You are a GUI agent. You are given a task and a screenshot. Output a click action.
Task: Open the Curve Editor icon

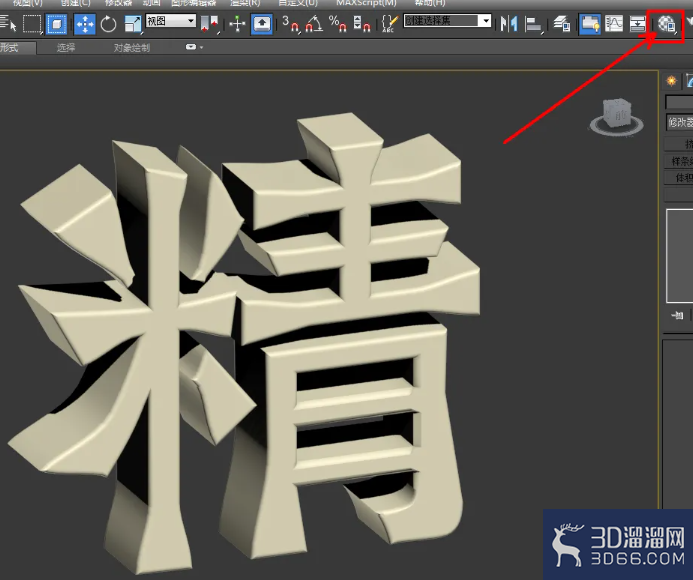pyautogui.click(x=614, y=24)
